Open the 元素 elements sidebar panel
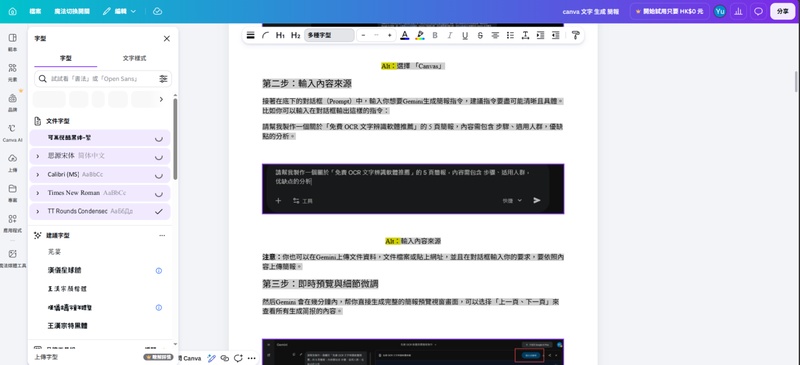 click(13, 72)
